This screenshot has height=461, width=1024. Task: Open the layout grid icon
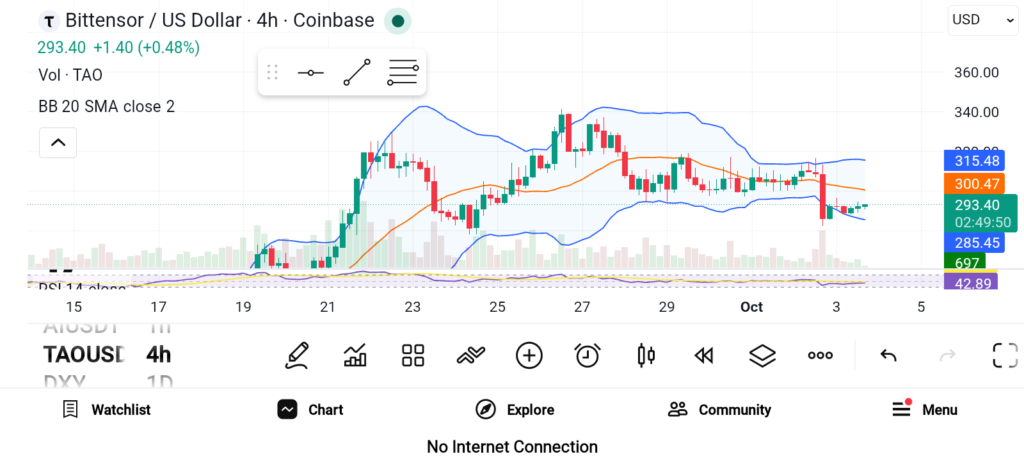(x=413, y=355)
